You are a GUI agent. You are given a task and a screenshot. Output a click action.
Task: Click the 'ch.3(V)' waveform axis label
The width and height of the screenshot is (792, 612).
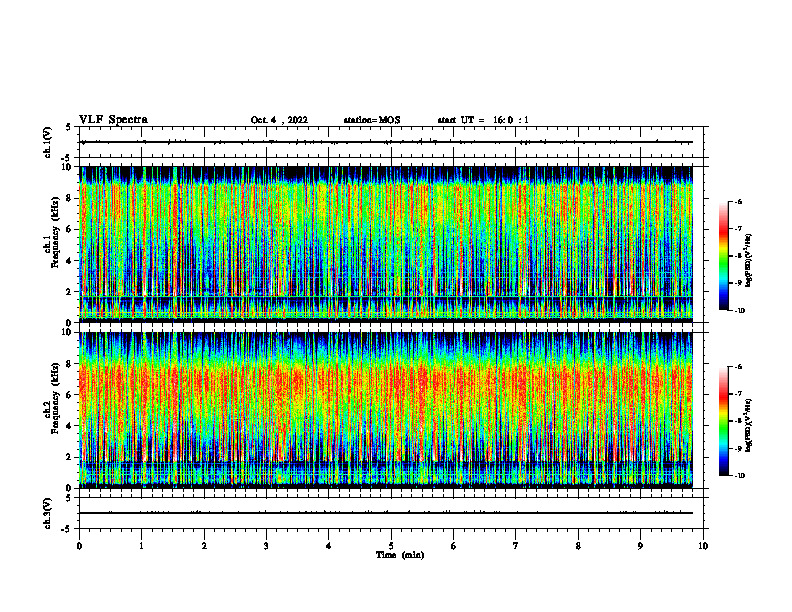pos(47,514)
